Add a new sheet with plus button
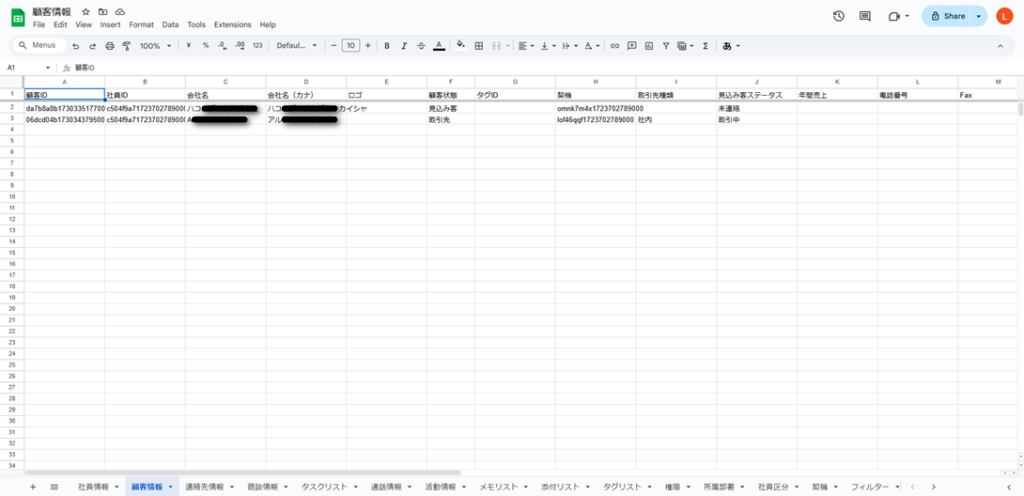The height and width of the screenshot is (496, 1024). pos(32,487)
